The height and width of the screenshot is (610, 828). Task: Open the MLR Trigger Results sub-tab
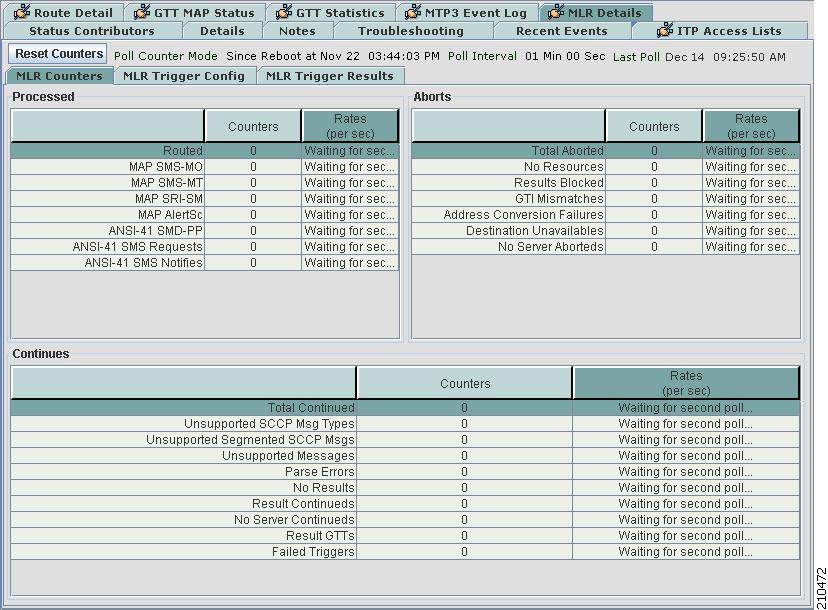(x=330, y=76)
